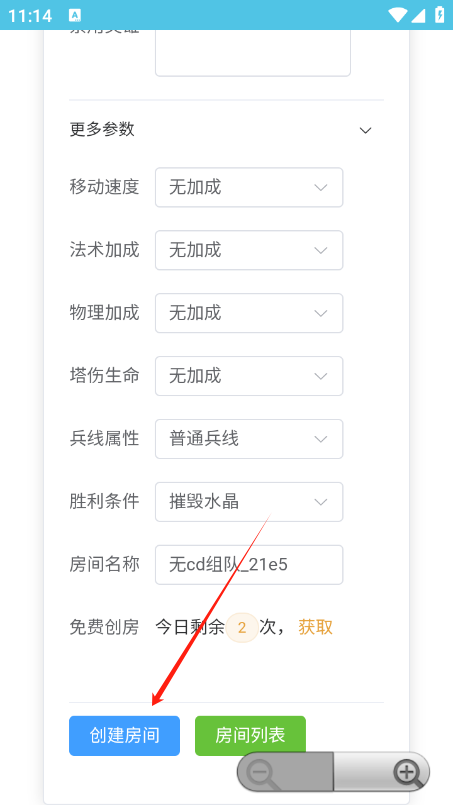Open the 兵线属性 dropdown showing 普通兵线
Viewport: 453px width, 805px height.
pos(249,439)
